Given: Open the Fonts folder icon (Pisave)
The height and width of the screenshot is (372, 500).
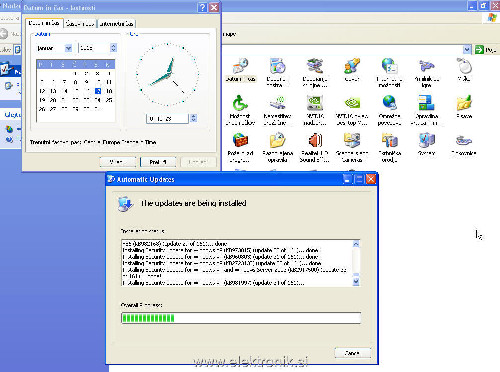Looking at the screenshot, I should point(464,103).
